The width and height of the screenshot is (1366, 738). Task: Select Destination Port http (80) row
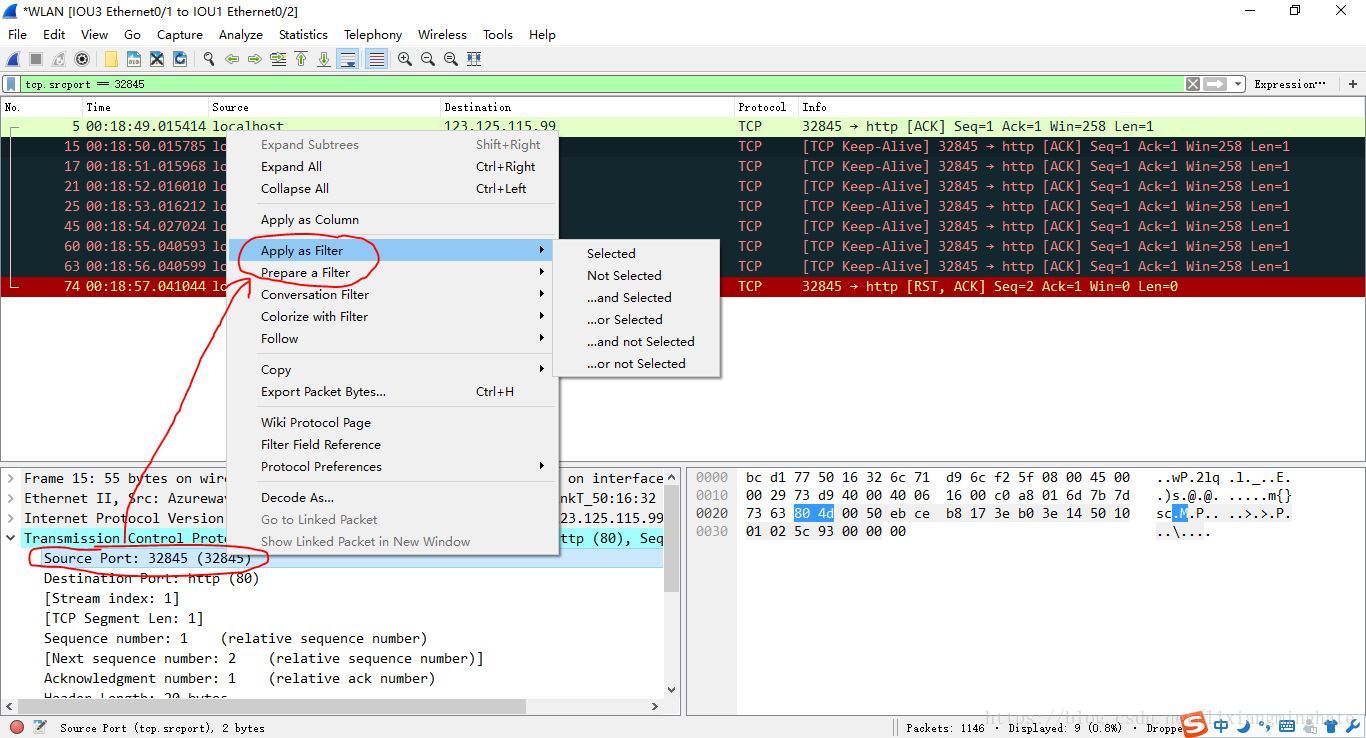point(333,578)
